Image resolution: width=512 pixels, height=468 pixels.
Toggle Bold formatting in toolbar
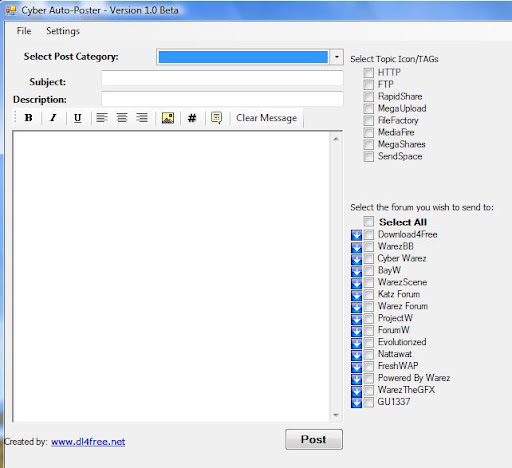coord(29,118)
